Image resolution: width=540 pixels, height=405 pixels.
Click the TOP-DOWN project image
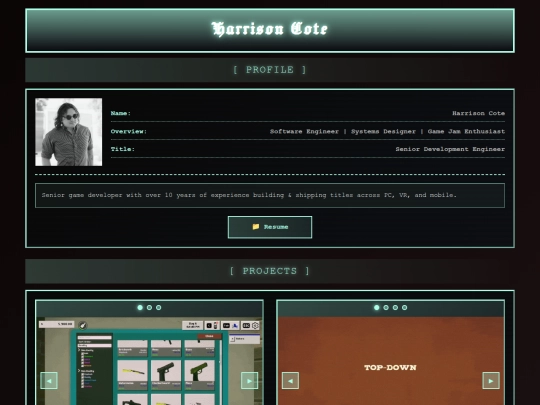[391, 361]
